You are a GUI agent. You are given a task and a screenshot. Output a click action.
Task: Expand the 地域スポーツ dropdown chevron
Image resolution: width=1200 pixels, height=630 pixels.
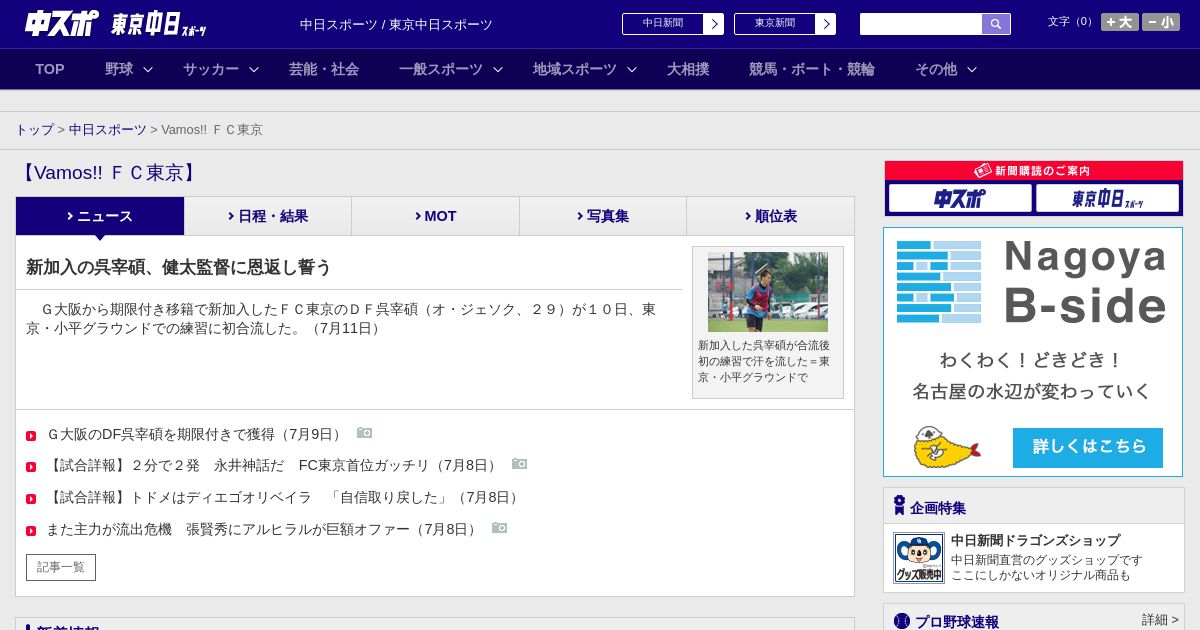click(632, 69)
